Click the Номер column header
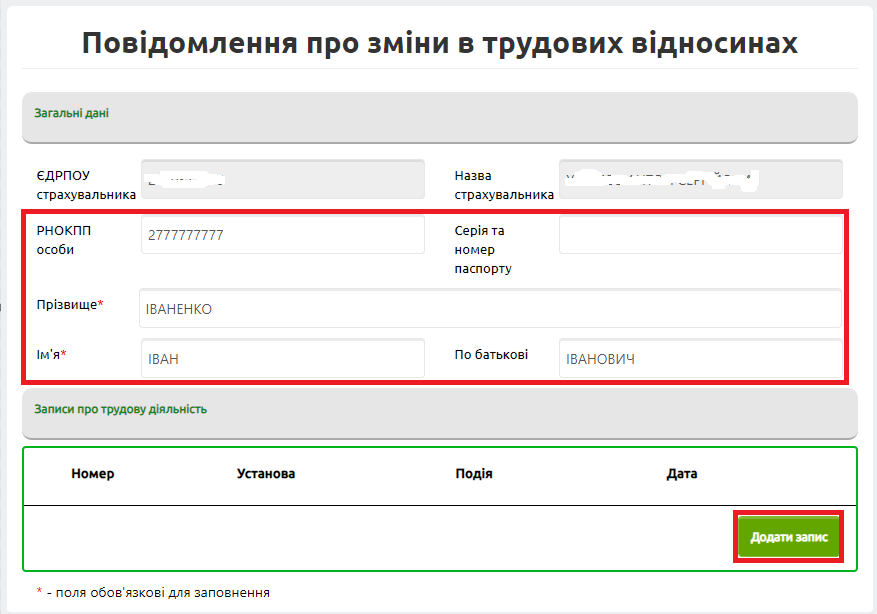The height and width of the screenshot is (614, 877). 93,474
